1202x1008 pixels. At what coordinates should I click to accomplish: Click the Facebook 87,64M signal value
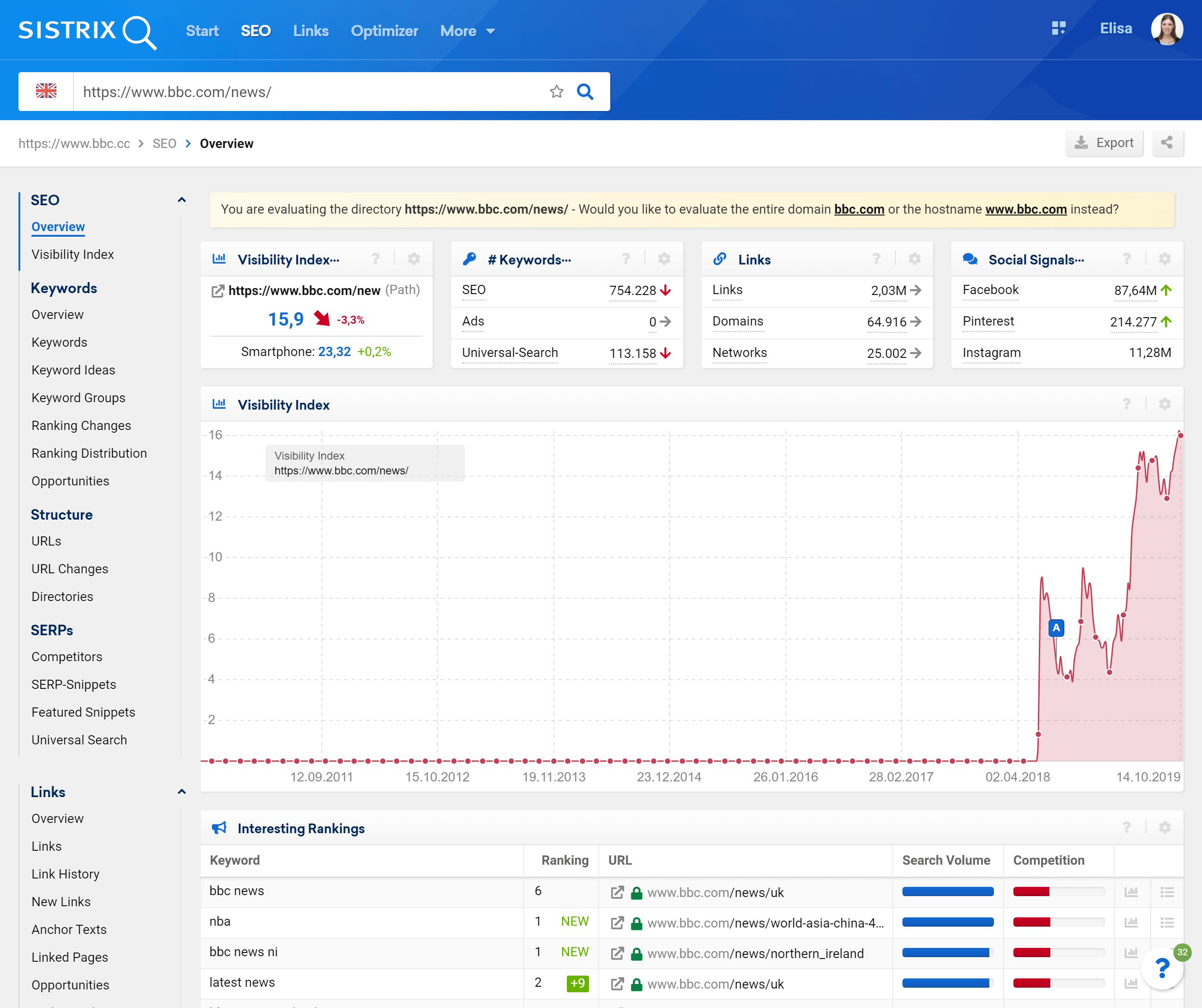[1135, 290]
